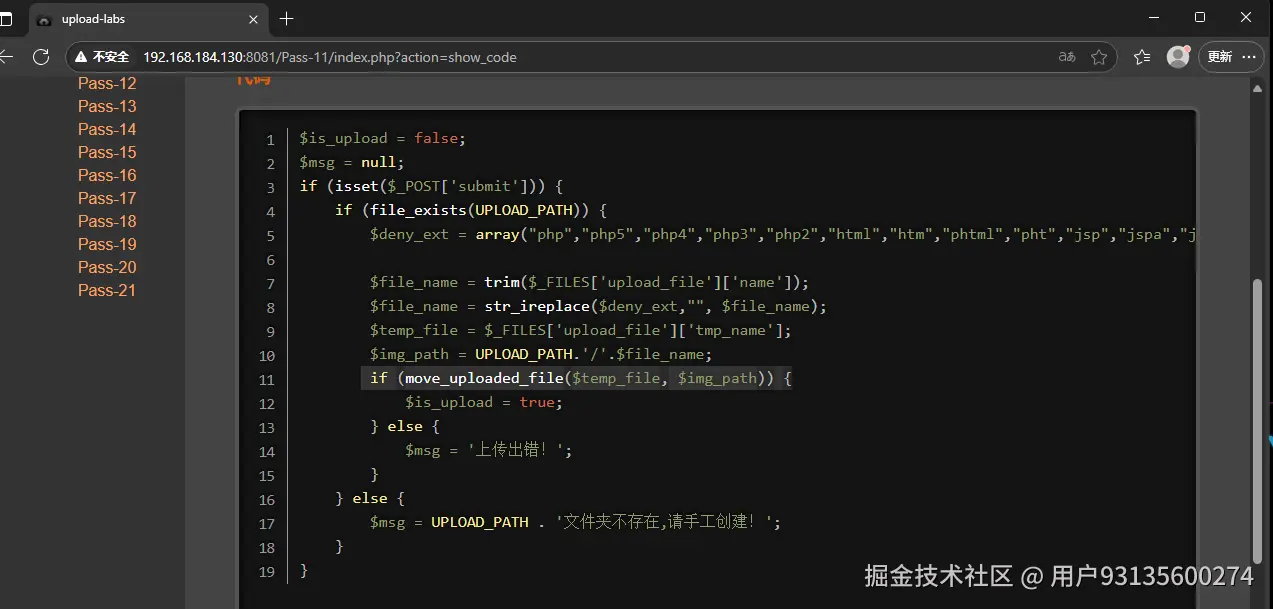Open the browser settings ellipsis menu

point(1248,57)
